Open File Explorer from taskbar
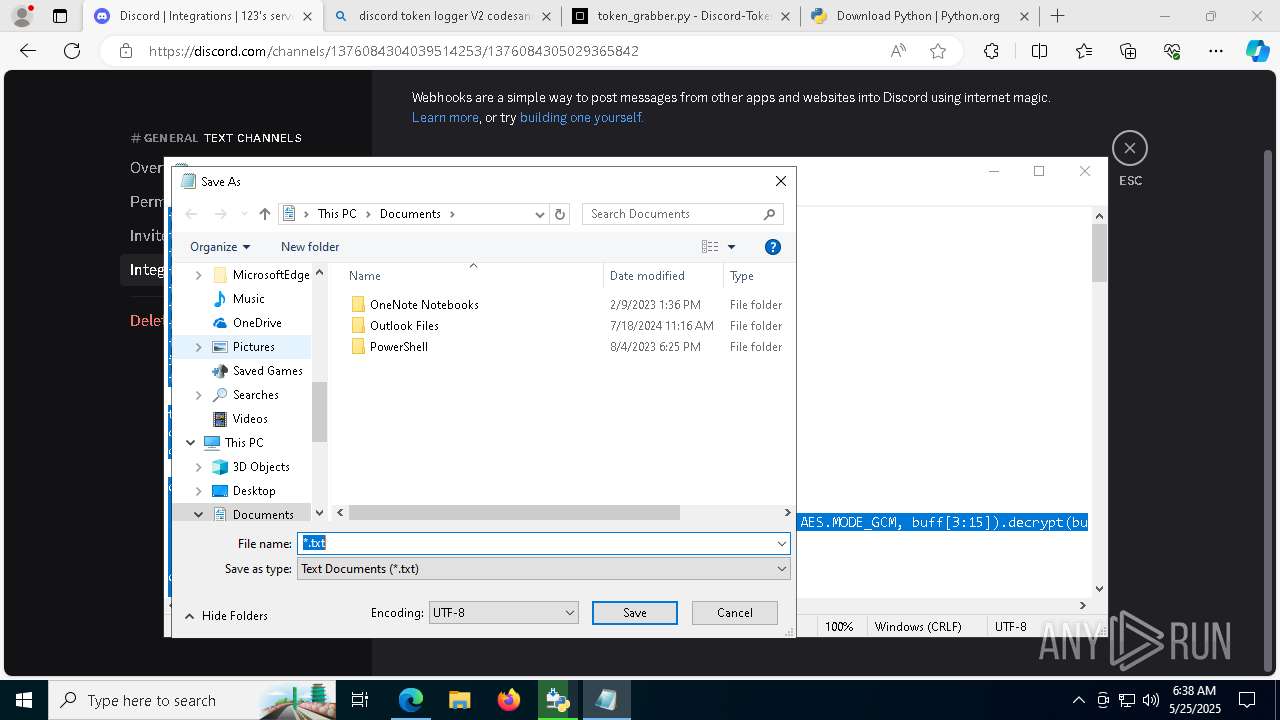This screenshot has width=1280, height=720. pos(460,700)
